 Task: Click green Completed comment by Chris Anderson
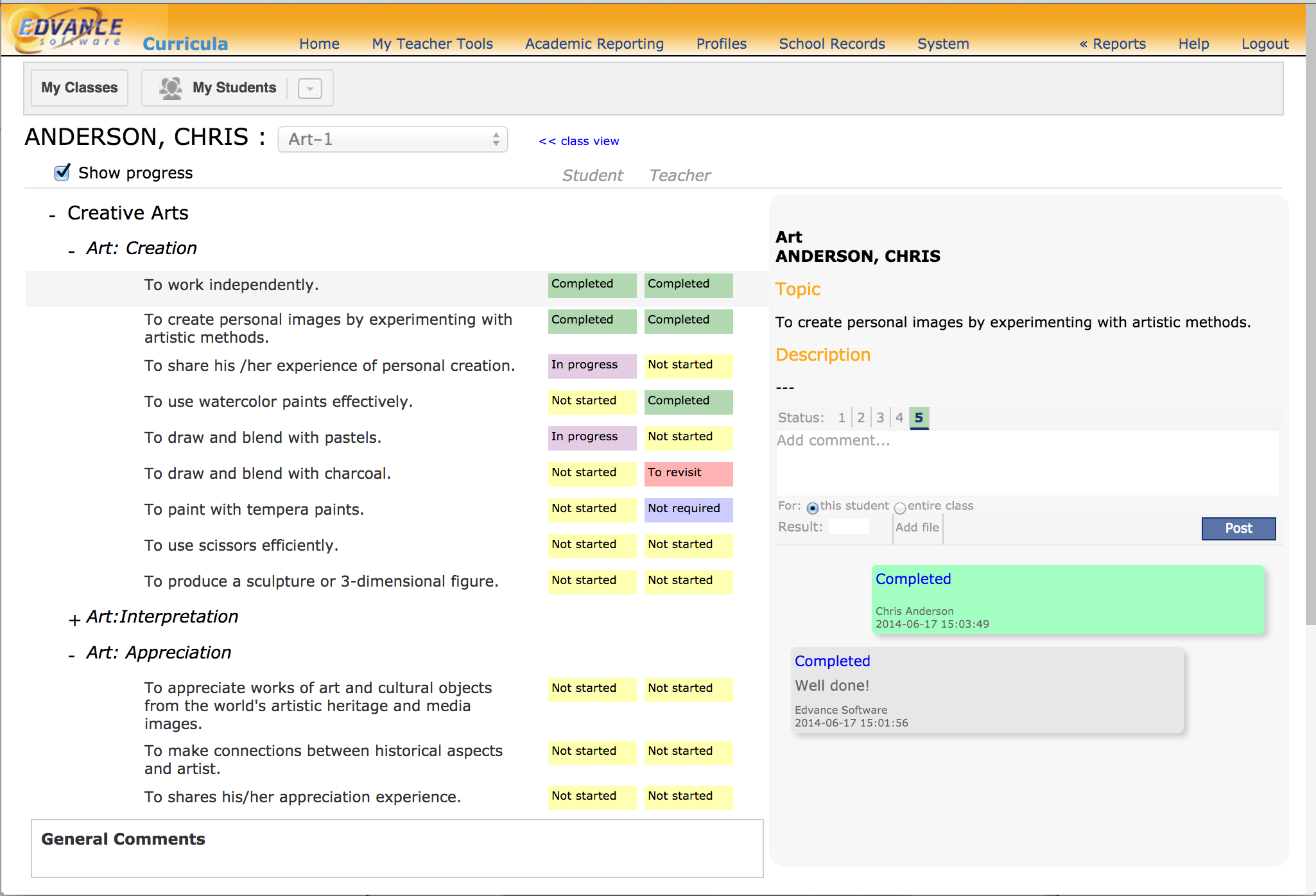point(1068,599)
